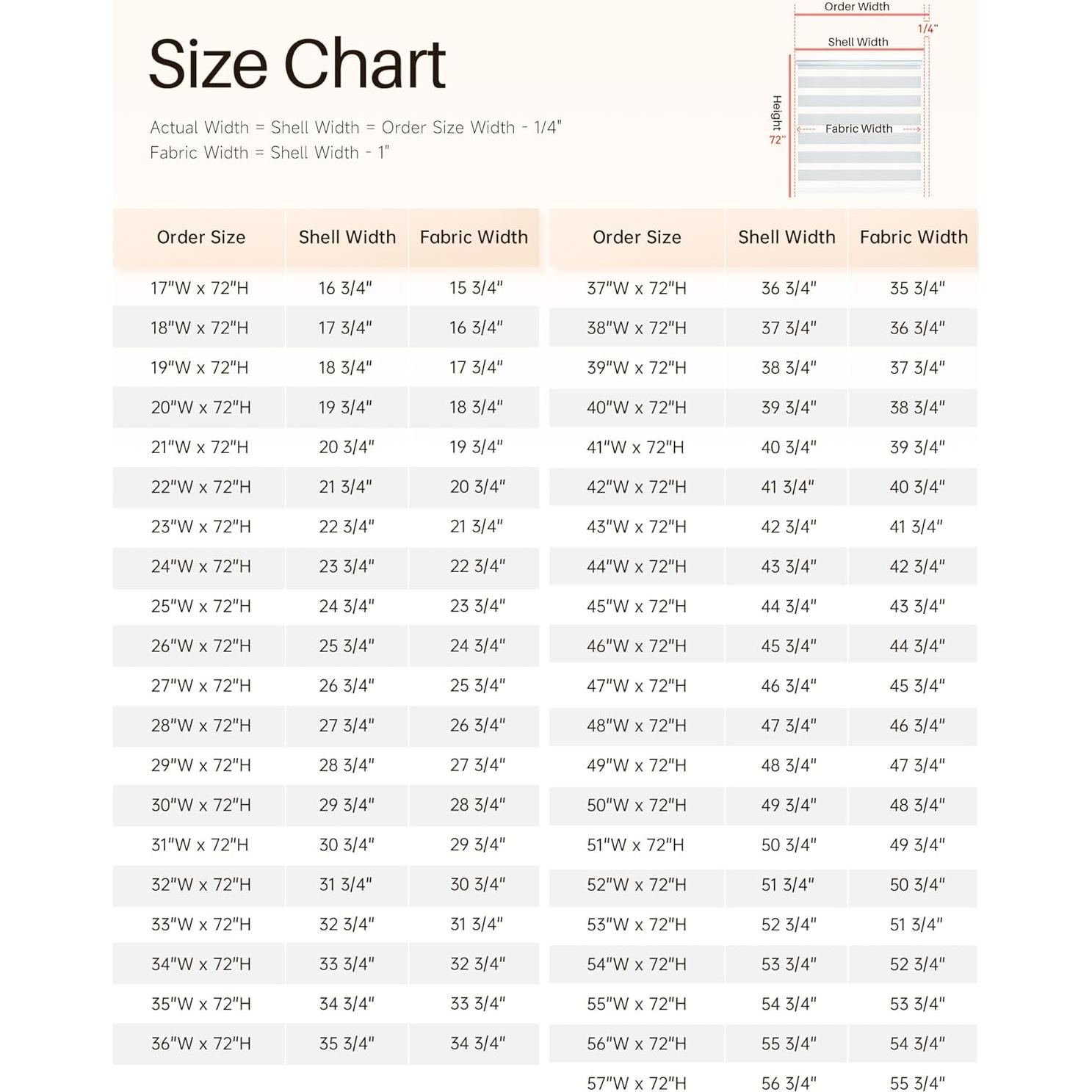1092x1092 pixels.
Task: Select the 48"W x 72"H order size
Action: [637, 726]
